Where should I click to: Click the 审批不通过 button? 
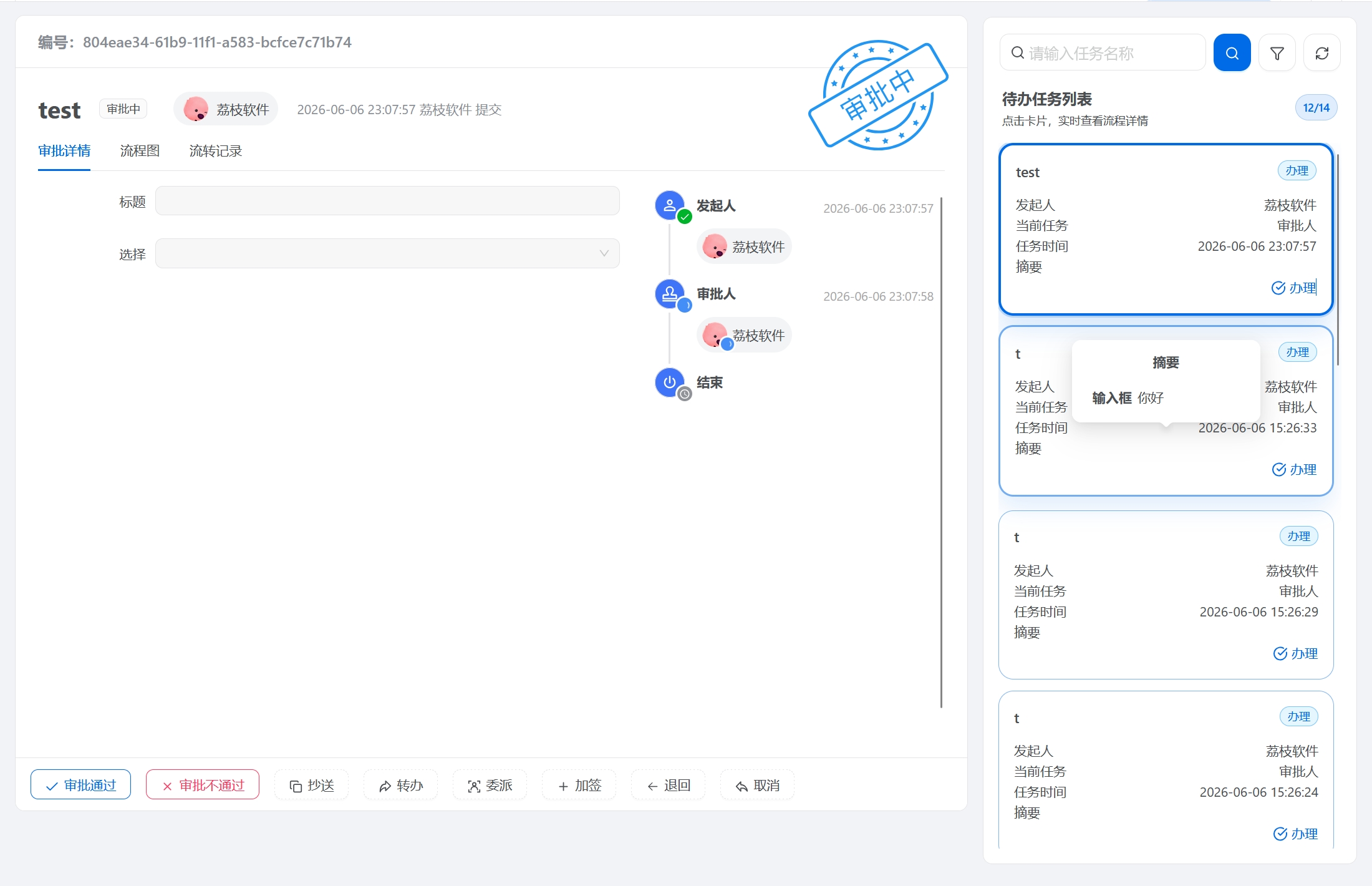point(203,785)
